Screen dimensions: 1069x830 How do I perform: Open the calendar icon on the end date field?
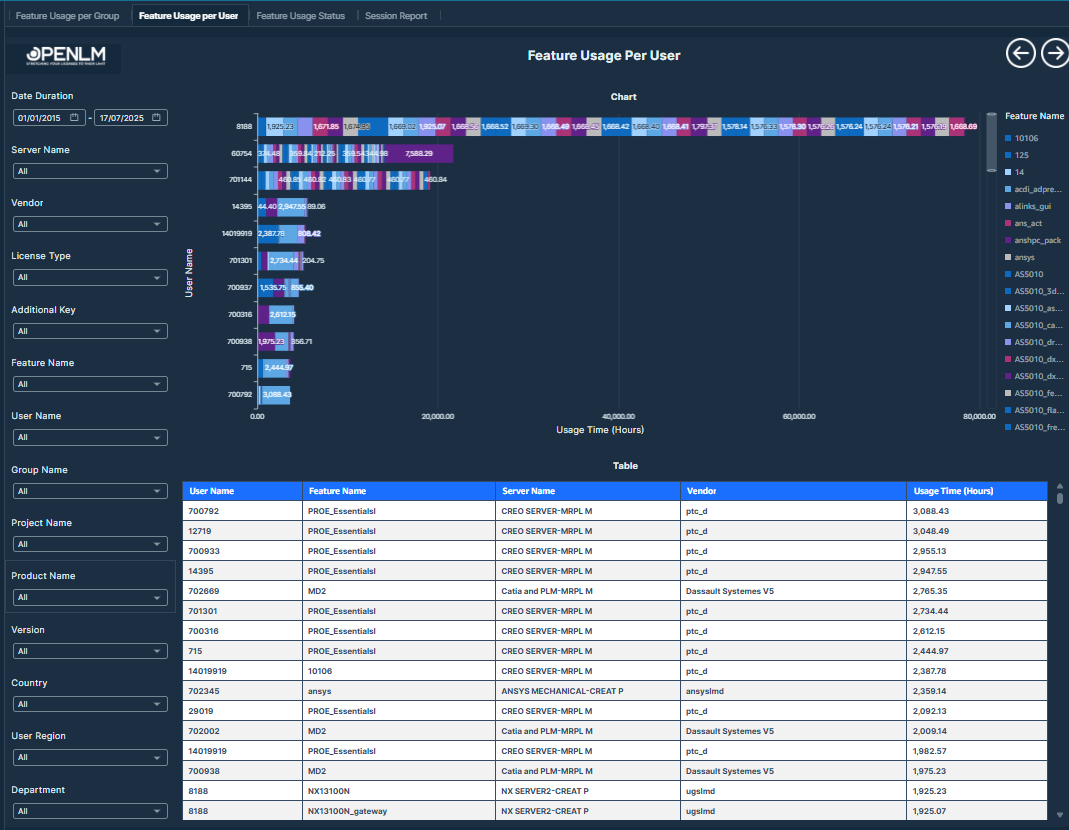pyautogui.click(x=158, y=117)
